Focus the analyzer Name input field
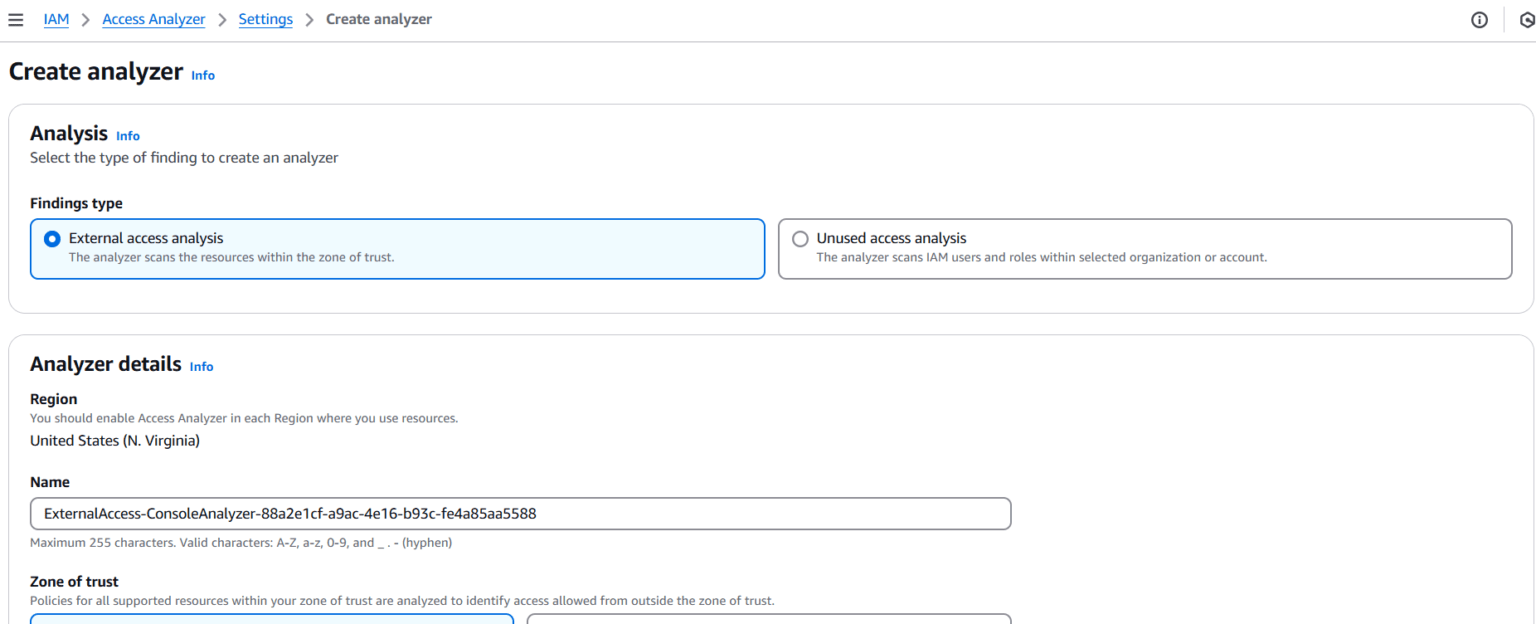Image resolution: width=1536 pixels, height=624 pixels. pos(520,513)
